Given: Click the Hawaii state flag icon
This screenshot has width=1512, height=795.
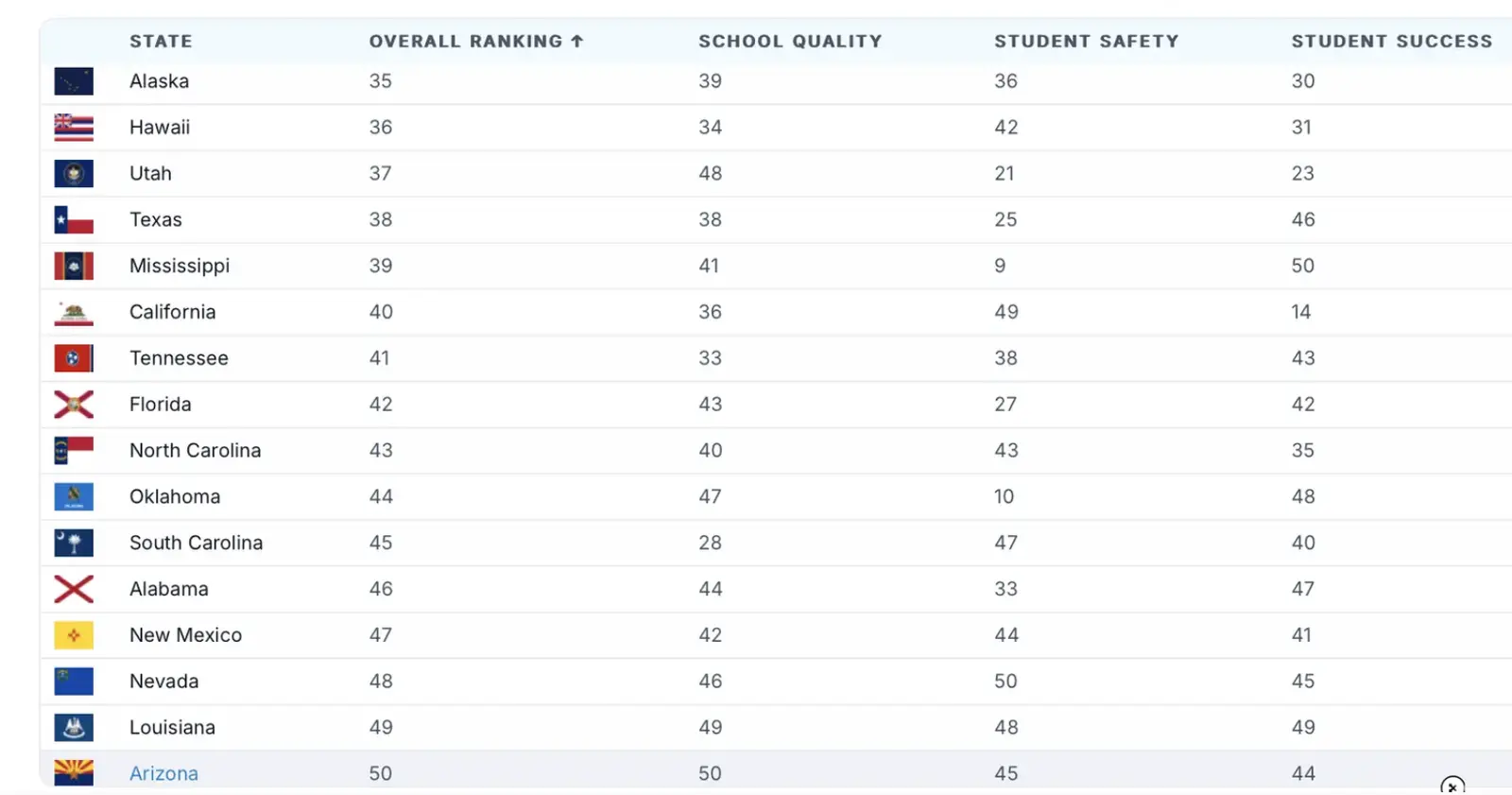Looking at the screenshot, I should point(74,128).
